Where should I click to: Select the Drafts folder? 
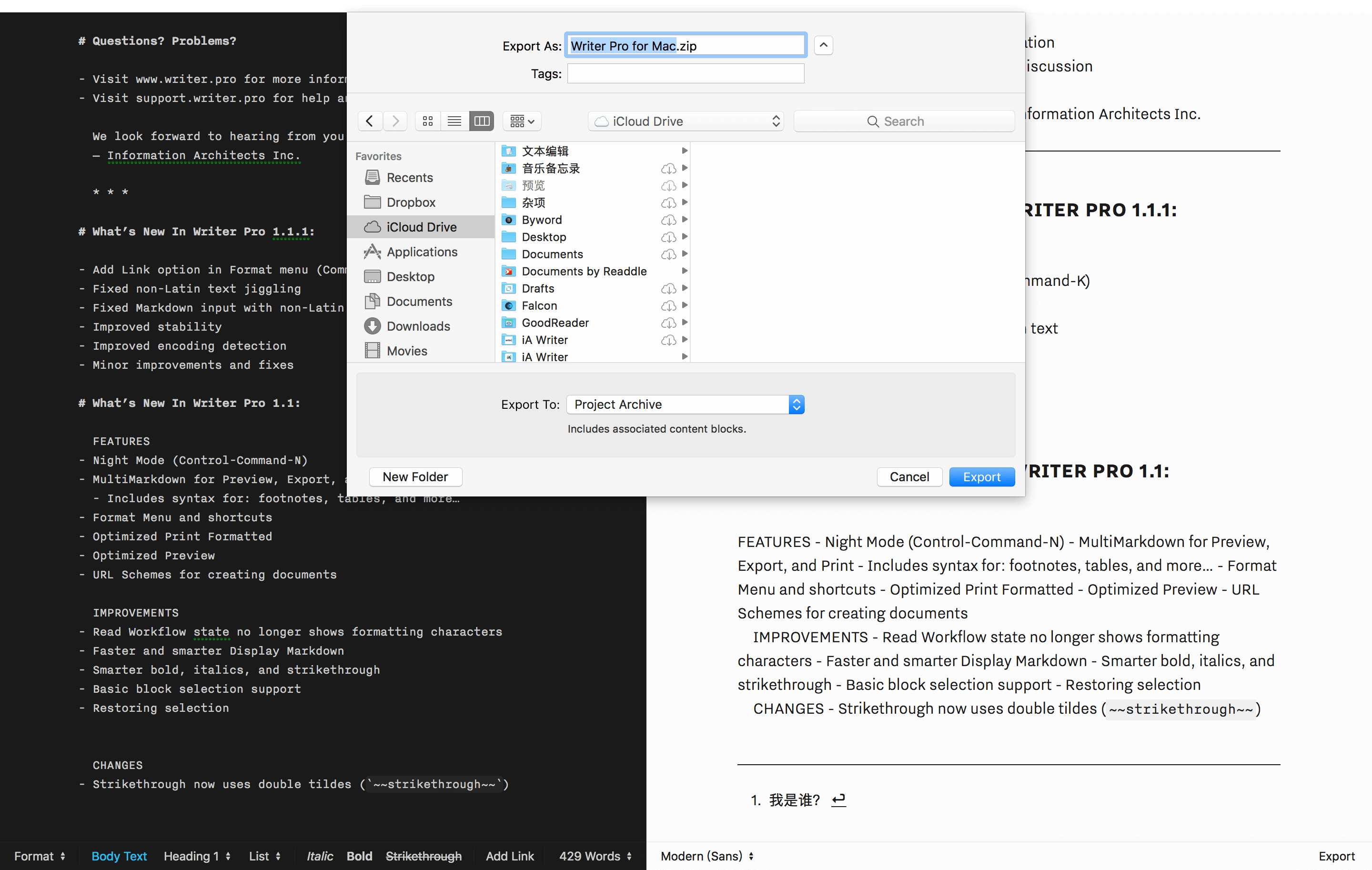[x=594, y=288]
